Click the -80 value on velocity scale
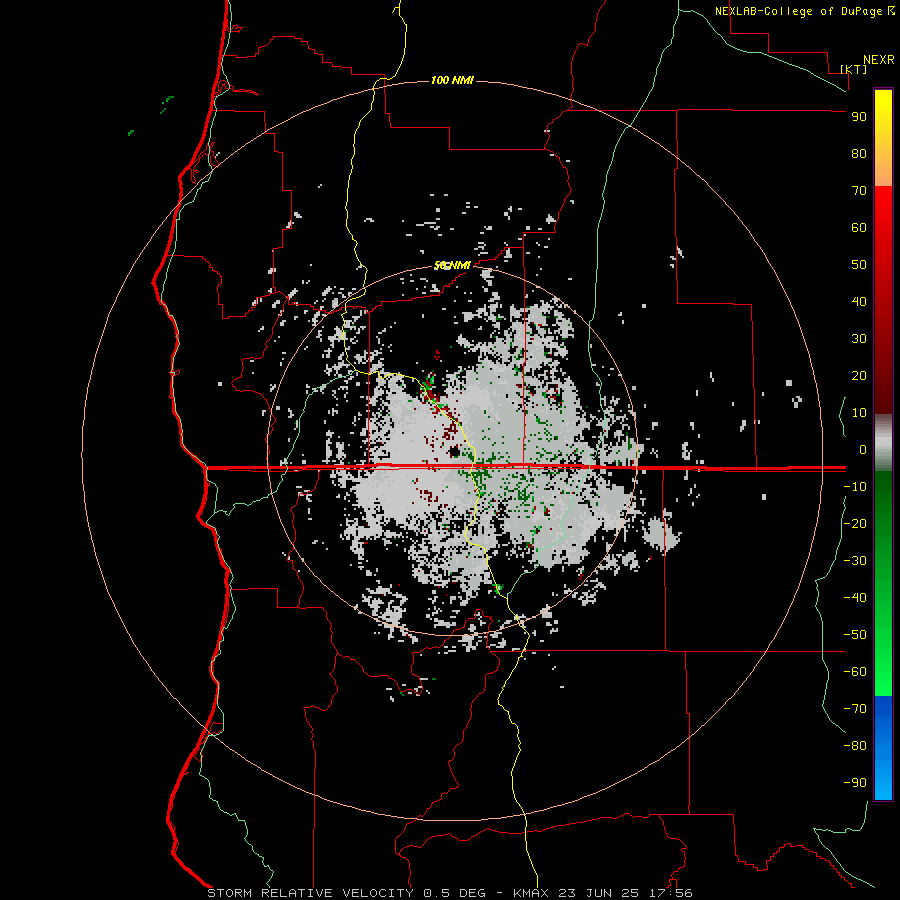Screen dimensions: 900x900 pyautogui.click(x=855, y=746)
